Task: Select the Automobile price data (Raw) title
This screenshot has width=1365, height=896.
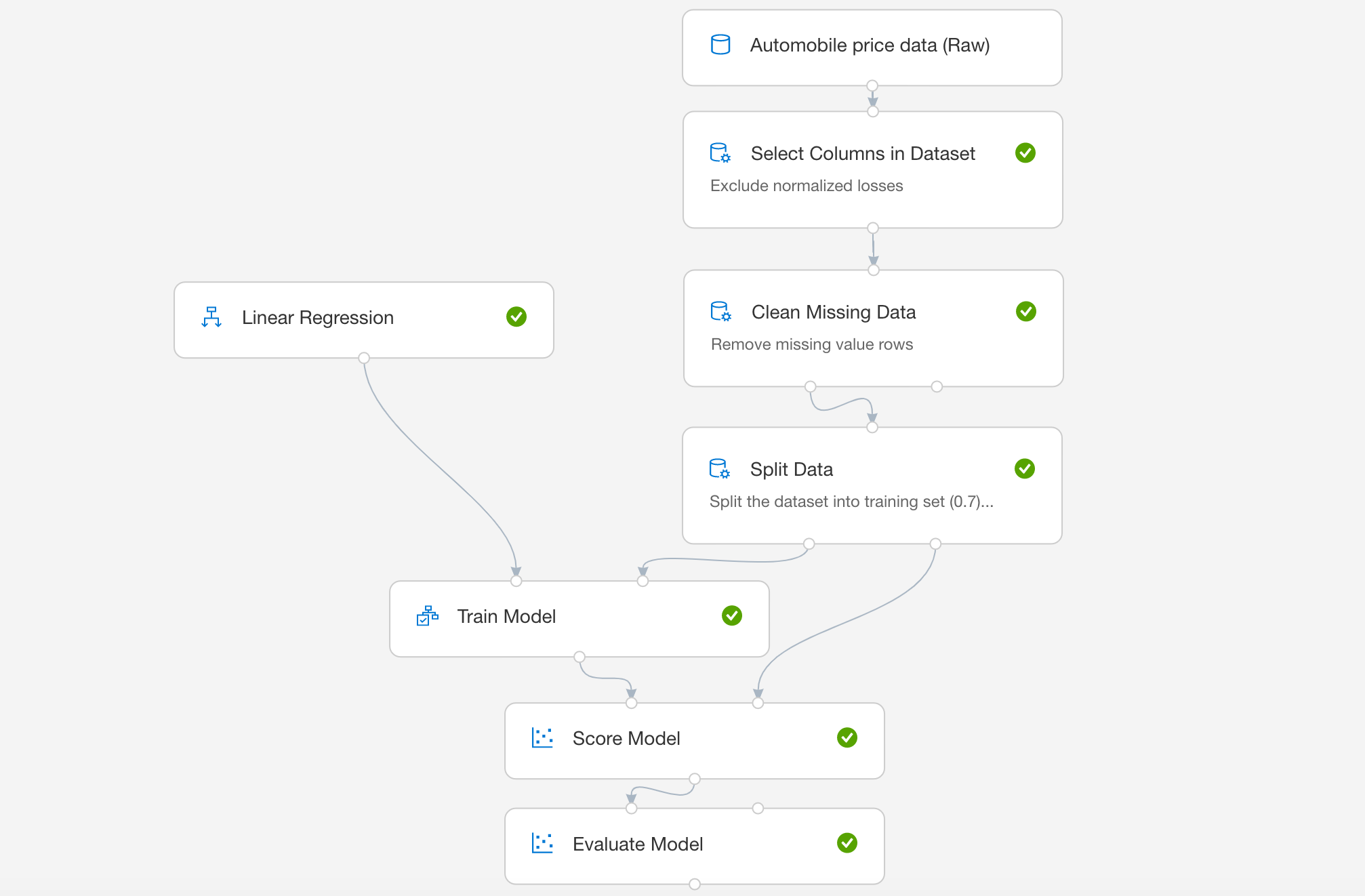Action: 870,45
